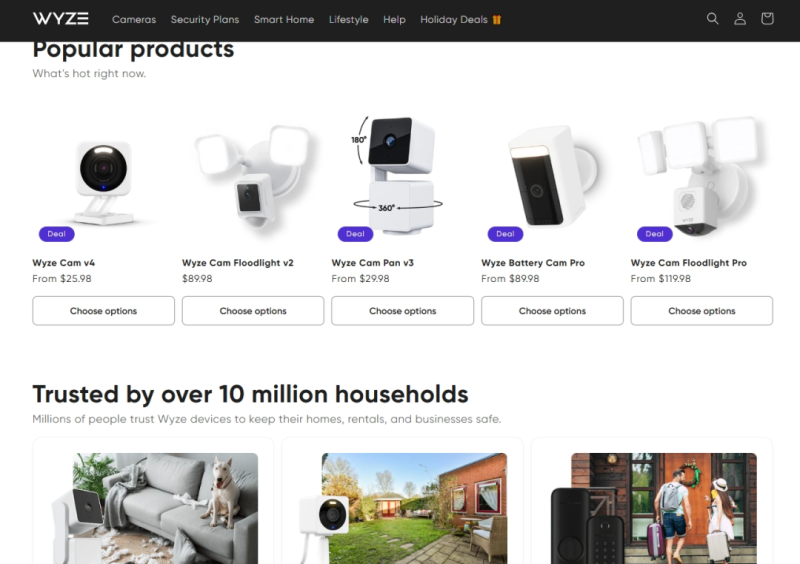Expand the Lifestyle menu
The height and width of the screenshot is (564, 800).
(x=348, y=19)
